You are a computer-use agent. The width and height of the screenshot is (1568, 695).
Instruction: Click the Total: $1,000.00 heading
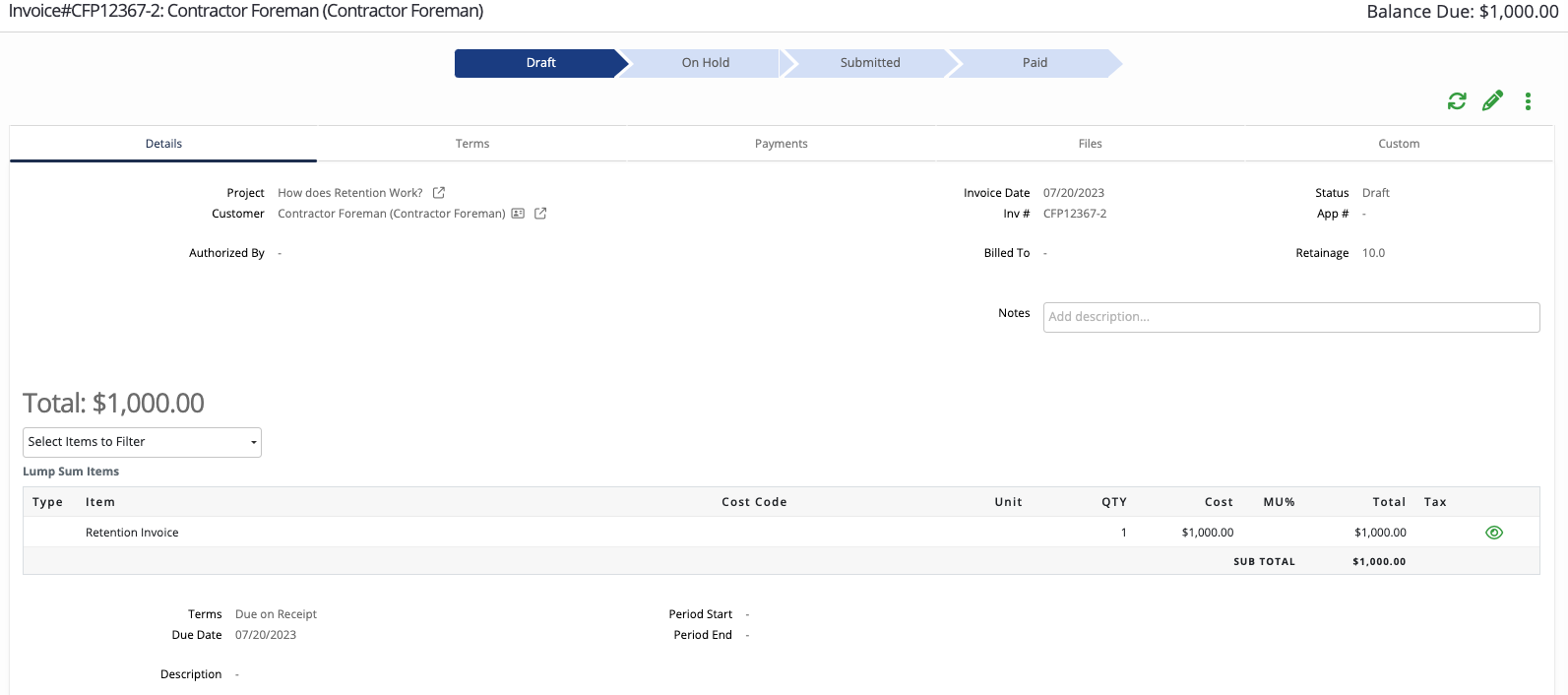[x=113, y=404]
